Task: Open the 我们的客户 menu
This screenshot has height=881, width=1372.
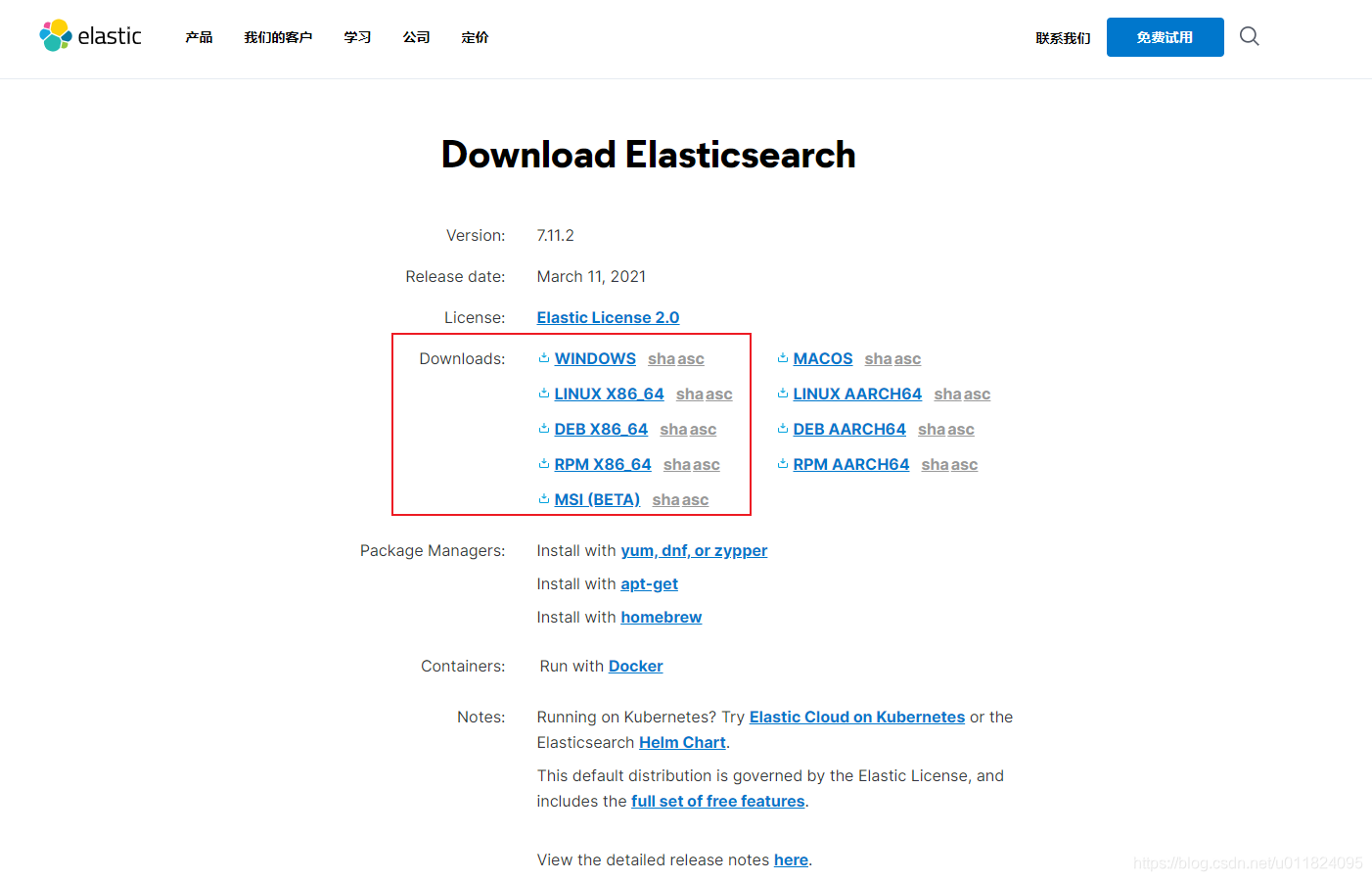Action: 278,37
